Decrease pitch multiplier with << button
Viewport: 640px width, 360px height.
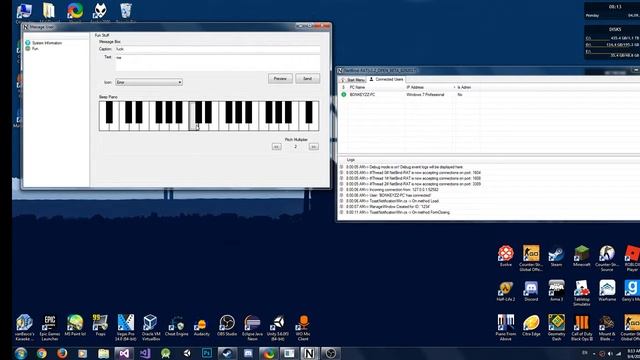click(276, 147)
